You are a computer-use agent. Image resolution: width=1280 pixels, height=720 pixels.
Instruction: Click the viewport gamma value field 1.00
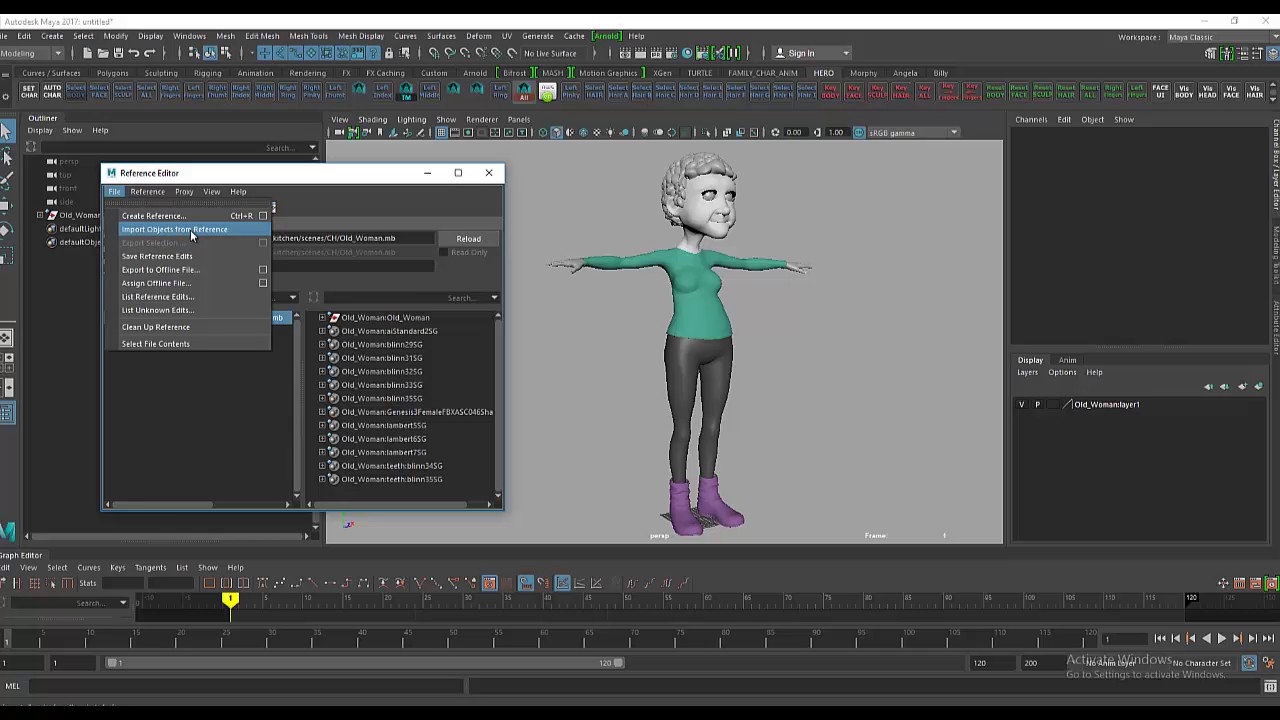tap(836, 132)
